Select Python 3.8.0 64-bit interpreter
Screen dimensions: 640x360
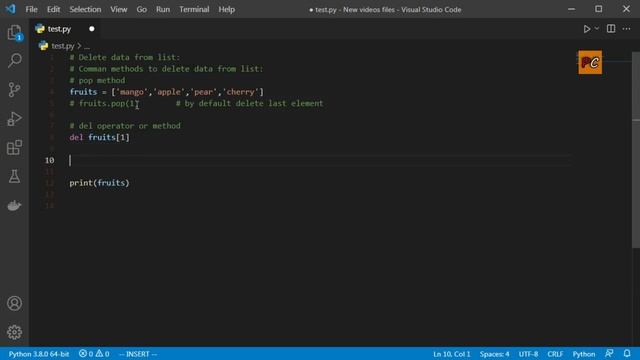39,353
